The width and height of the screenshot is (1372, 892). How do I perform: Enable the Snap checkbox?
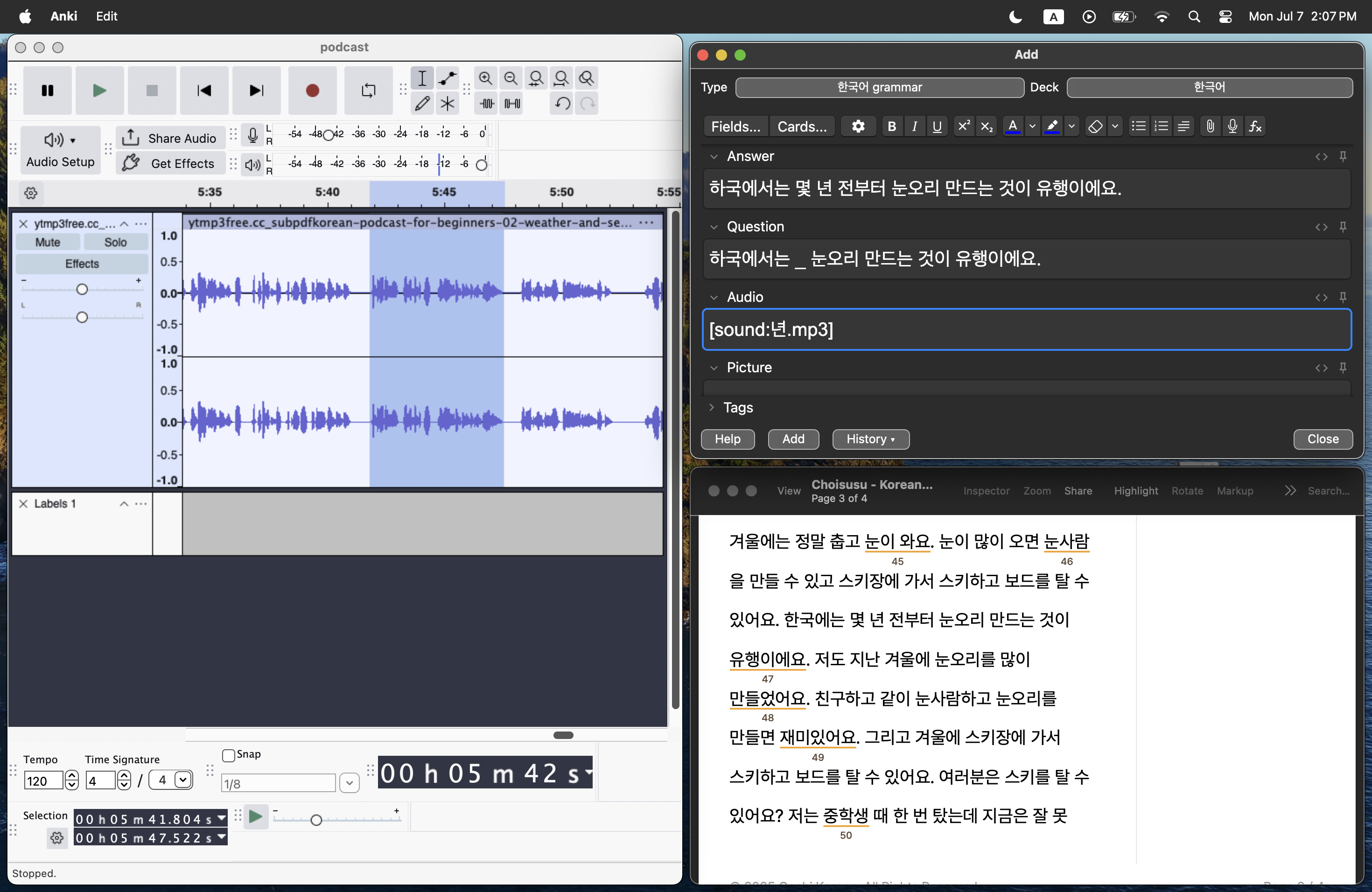tap(228, 755)
